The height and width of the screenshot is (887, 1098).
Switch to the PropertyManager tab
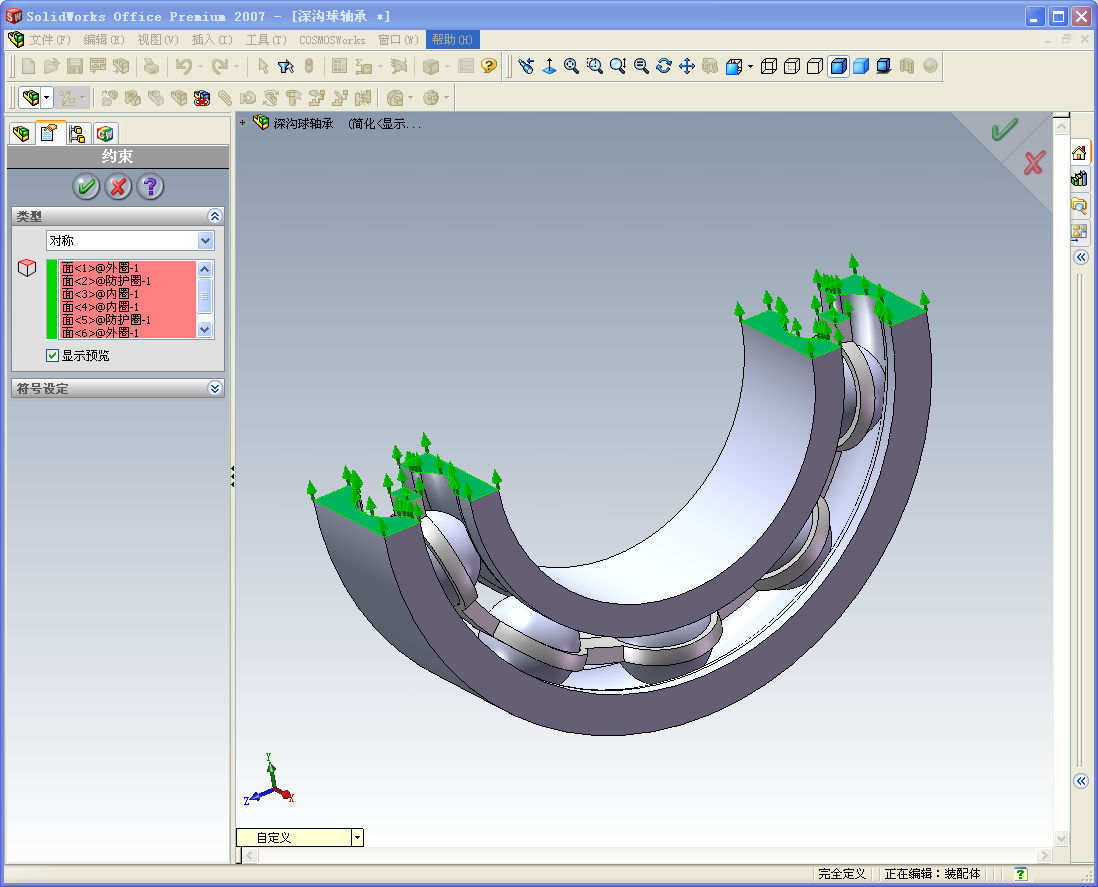coord(49,132)
